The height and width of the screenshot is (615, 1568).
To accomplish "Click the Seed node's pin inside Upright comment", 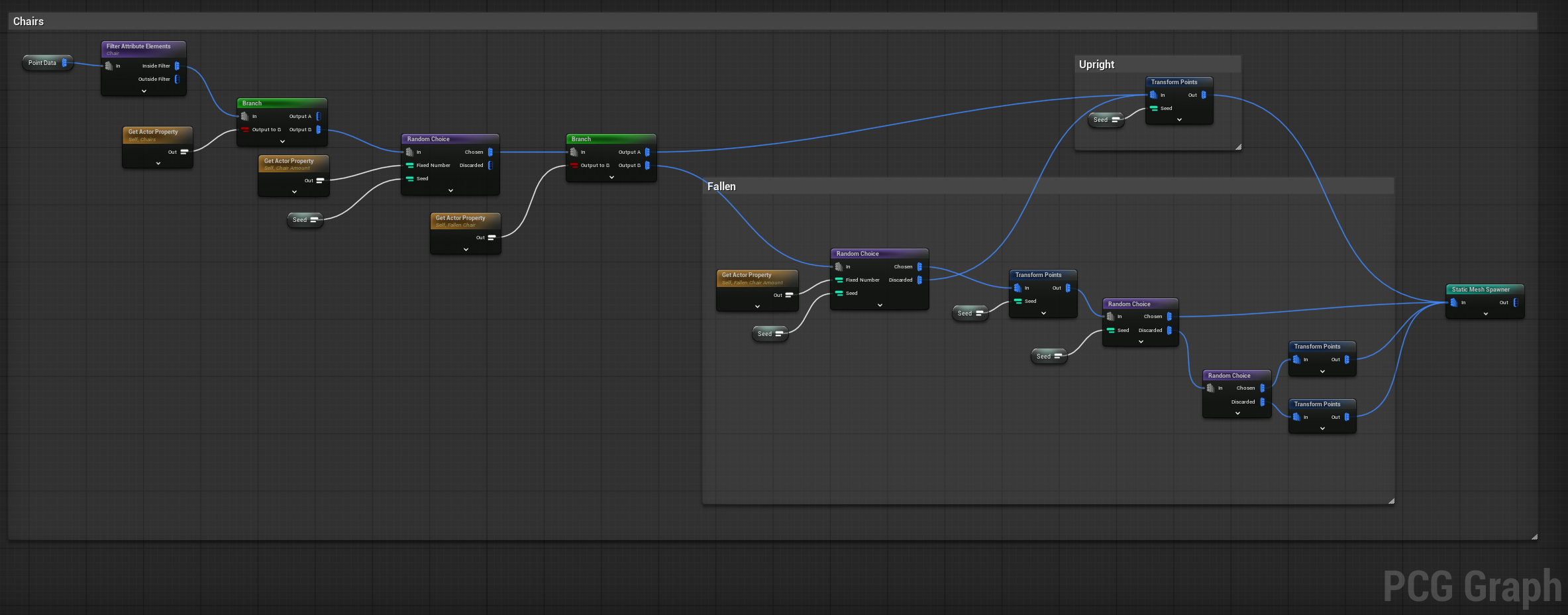I will (x=1116, y=120).
